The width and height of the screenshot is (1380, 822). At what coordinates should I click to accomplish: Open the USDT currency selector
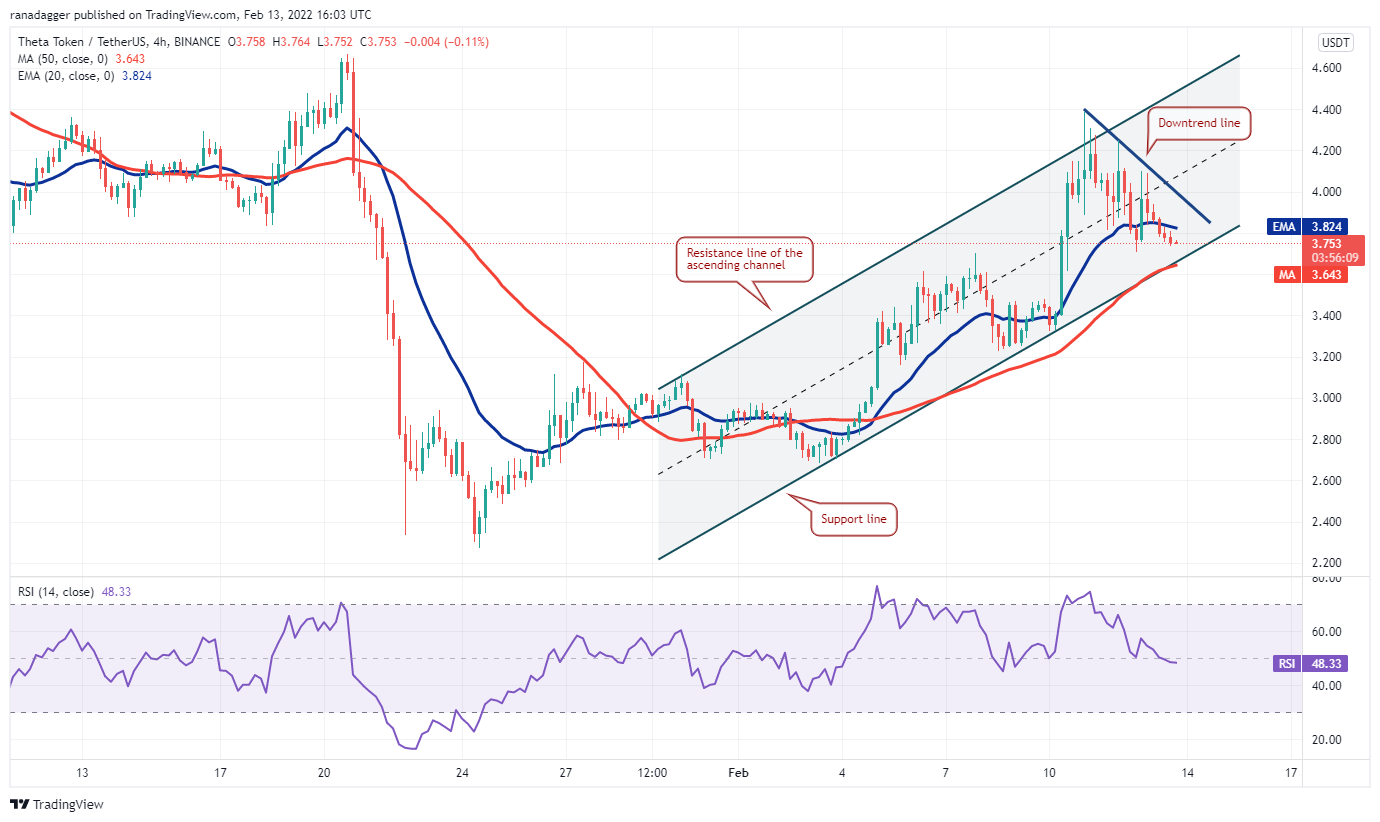pos(1337,42)
